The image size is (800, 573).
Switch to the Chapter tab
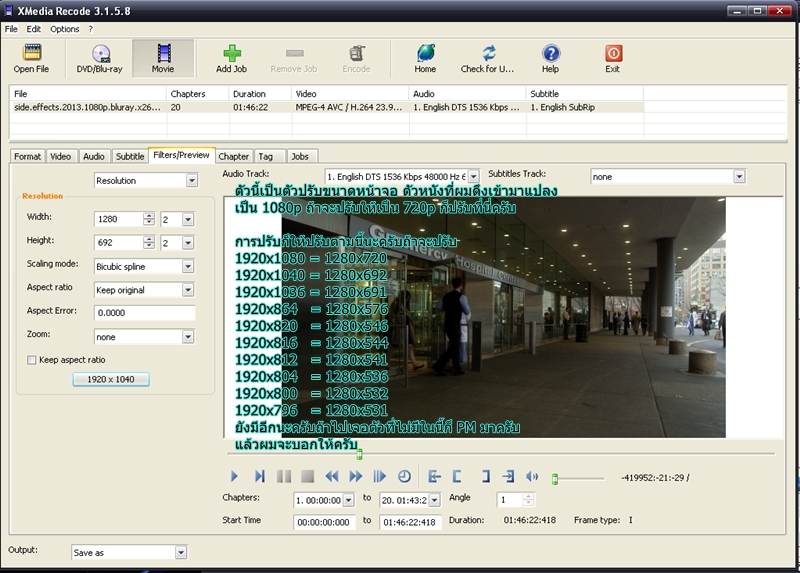[x=233, y=156]
